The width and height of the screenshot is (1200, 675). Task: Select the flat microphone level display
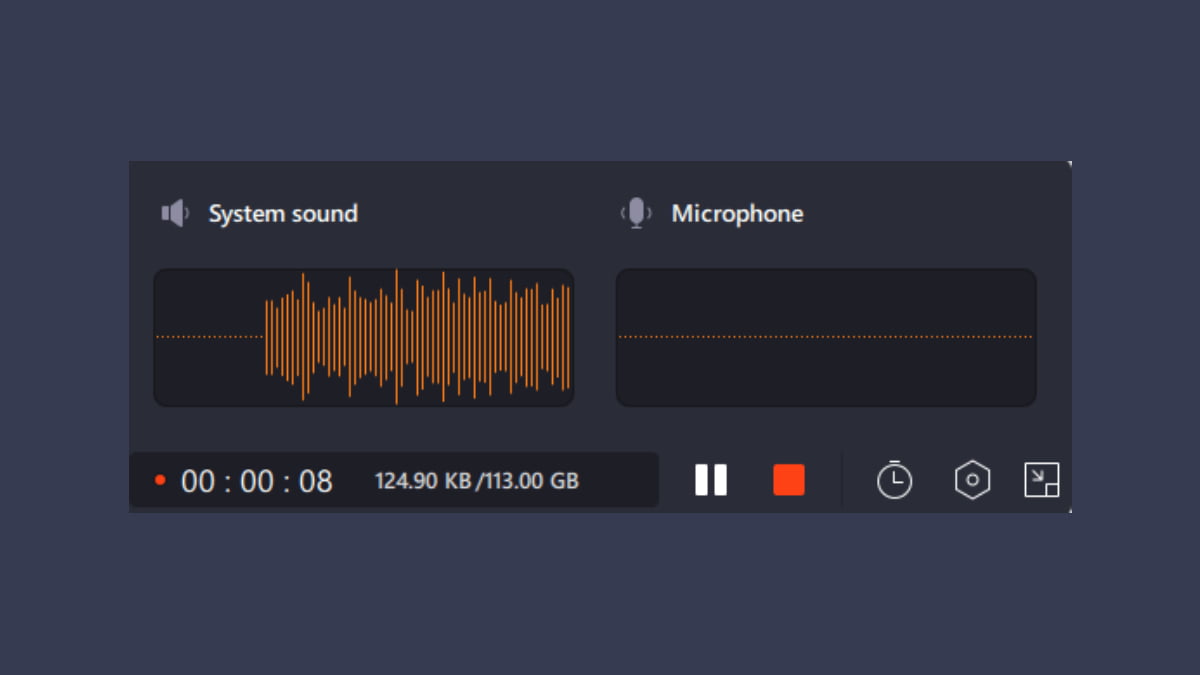point(826,337)
